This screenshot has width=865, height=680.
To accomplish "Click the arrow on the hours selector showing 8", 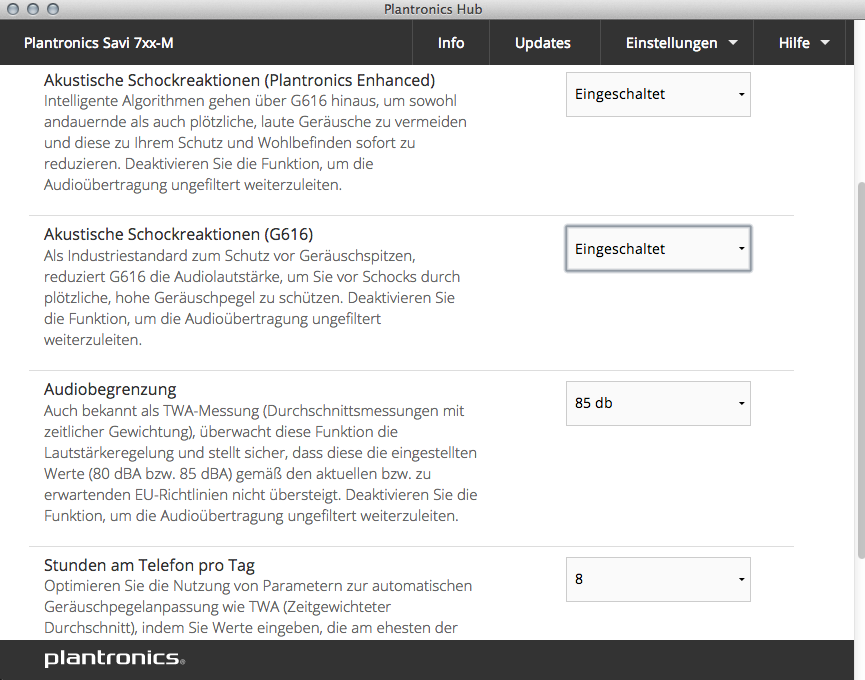I will click(x=741, y=579).
